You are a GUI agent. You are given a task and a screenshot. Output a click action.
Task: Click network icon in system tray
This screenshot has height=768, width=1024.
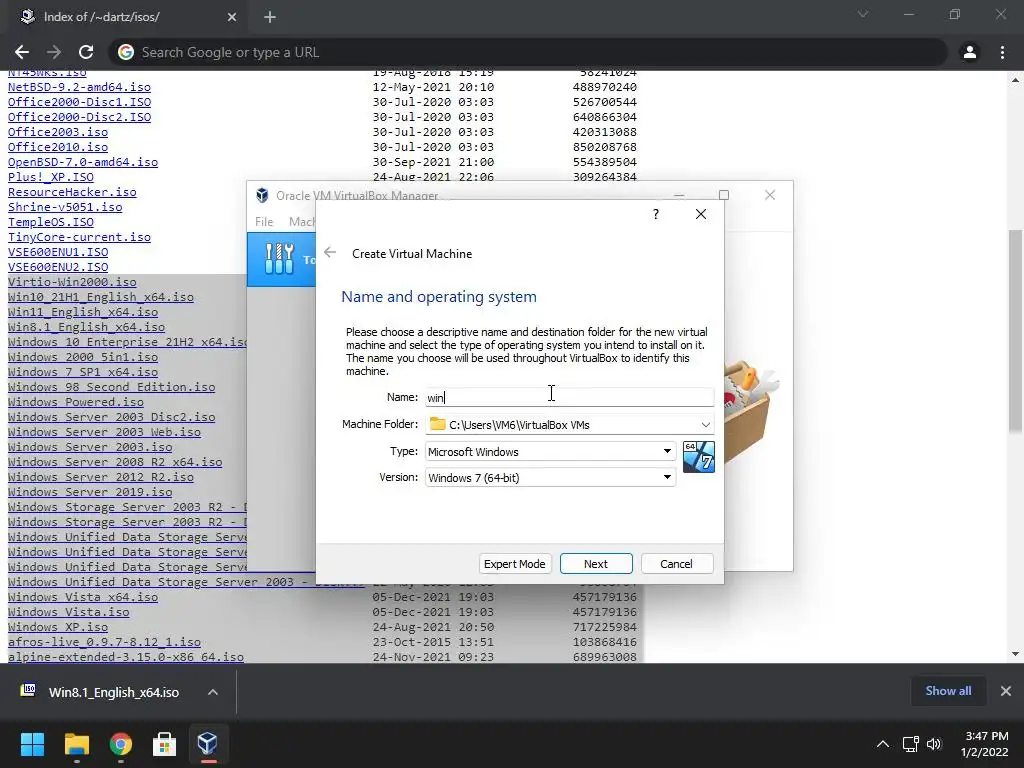point(910,744)
